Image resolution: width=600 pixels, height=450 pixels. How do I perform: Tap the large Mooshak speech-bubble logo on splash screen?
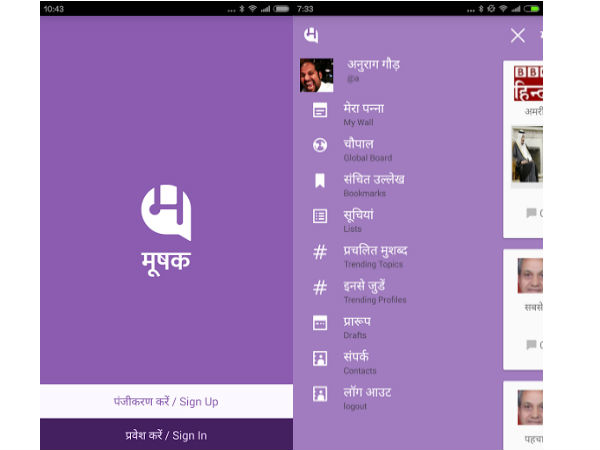(166, 212)
